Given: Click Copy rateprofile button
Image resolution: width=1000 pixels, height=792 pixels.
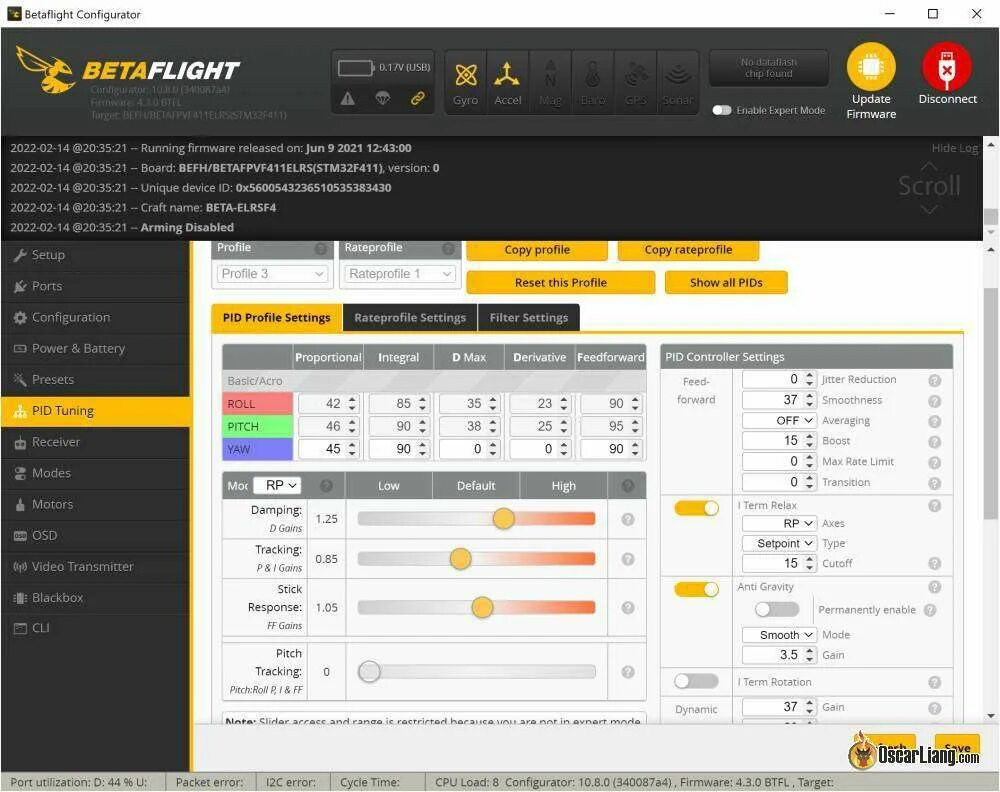Looking at the screenshot, I should click(x=688, y=250).
